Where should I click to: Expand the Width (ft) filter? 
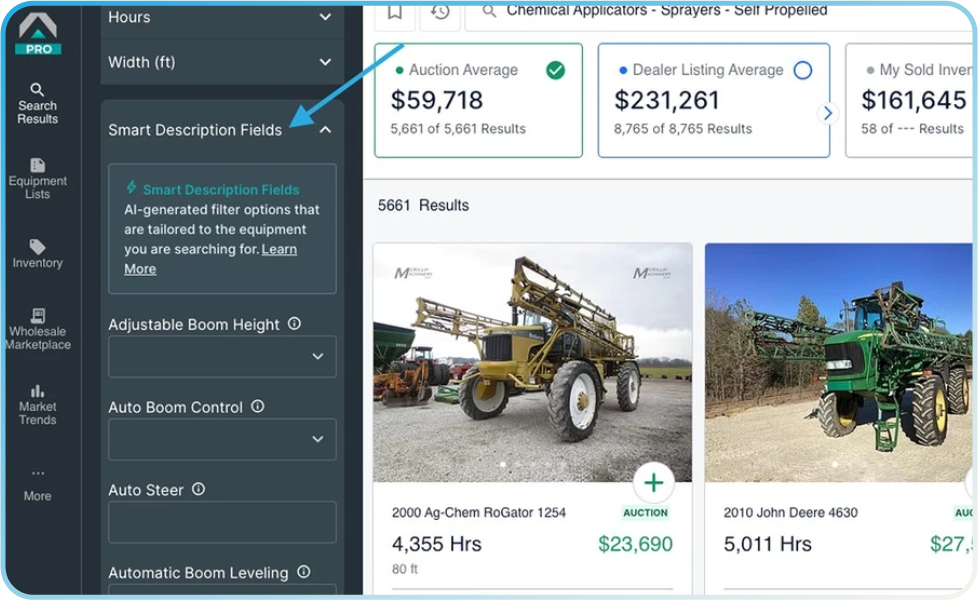[222, 62]
